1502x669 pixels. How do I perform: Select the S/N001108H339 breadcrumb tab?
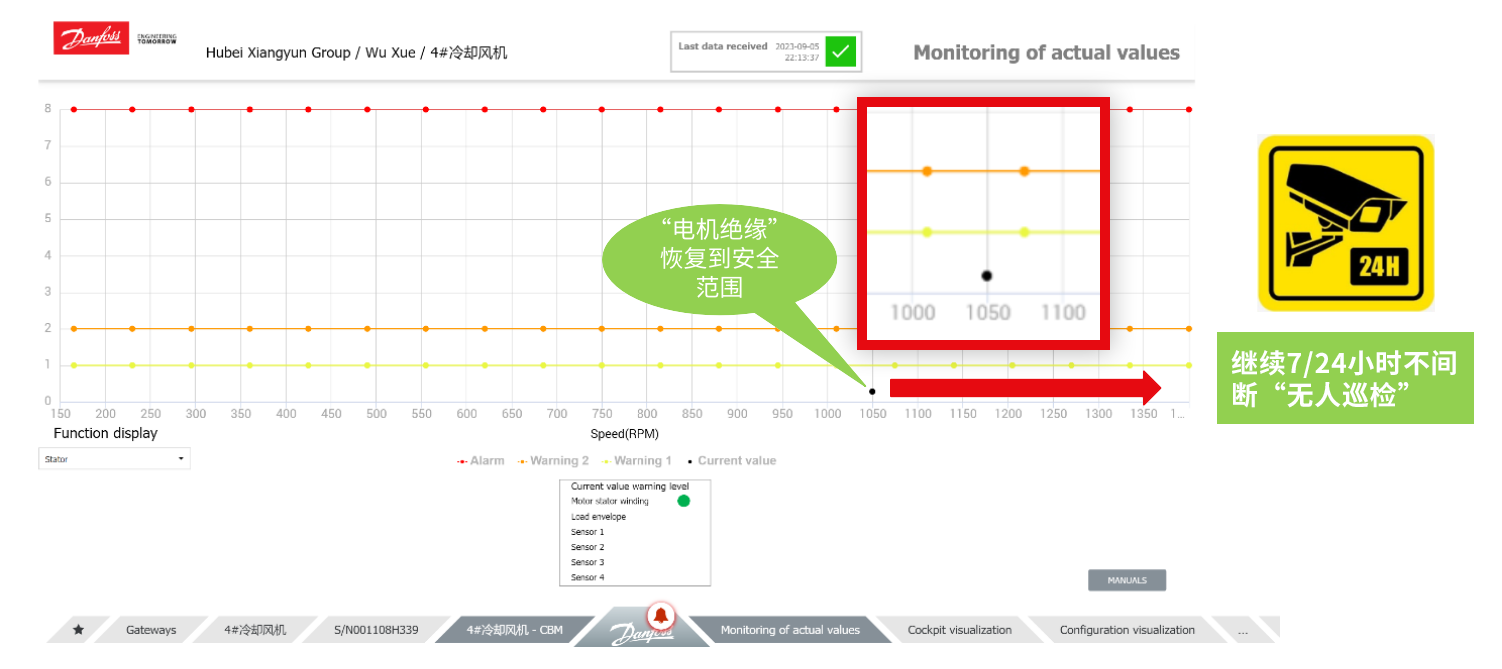point(376,630)
